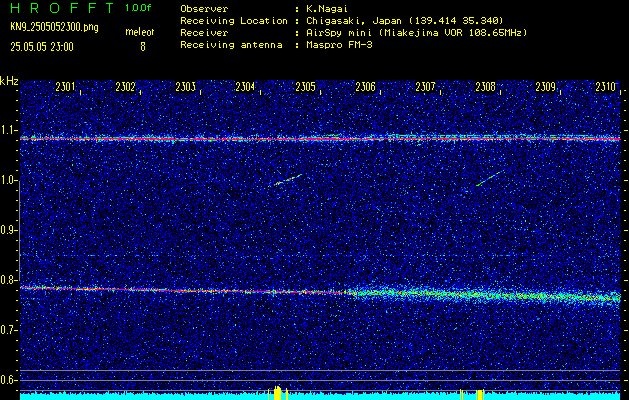Click the Receiving antenna label

point(231,45)
